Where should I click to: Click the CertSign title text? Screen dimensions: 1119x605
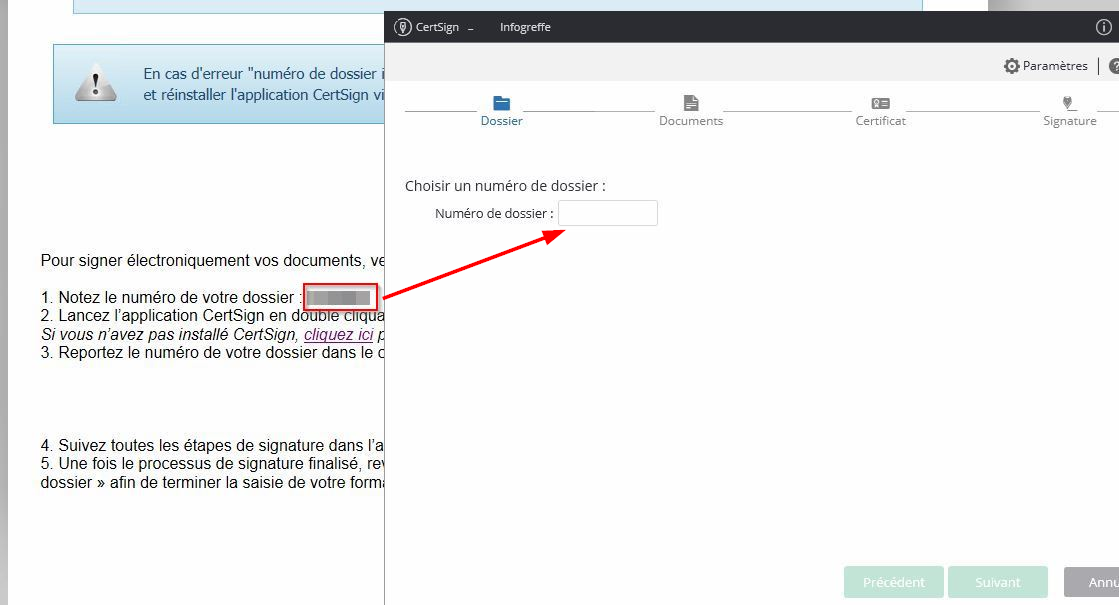pyautogui.click(x=437, y=27)
